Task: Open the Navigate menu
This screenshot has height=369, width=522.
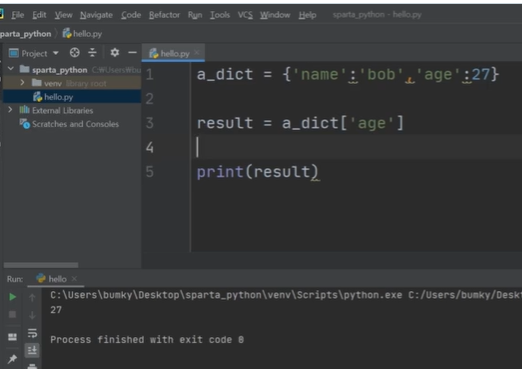Action: (x=96, y=15)
